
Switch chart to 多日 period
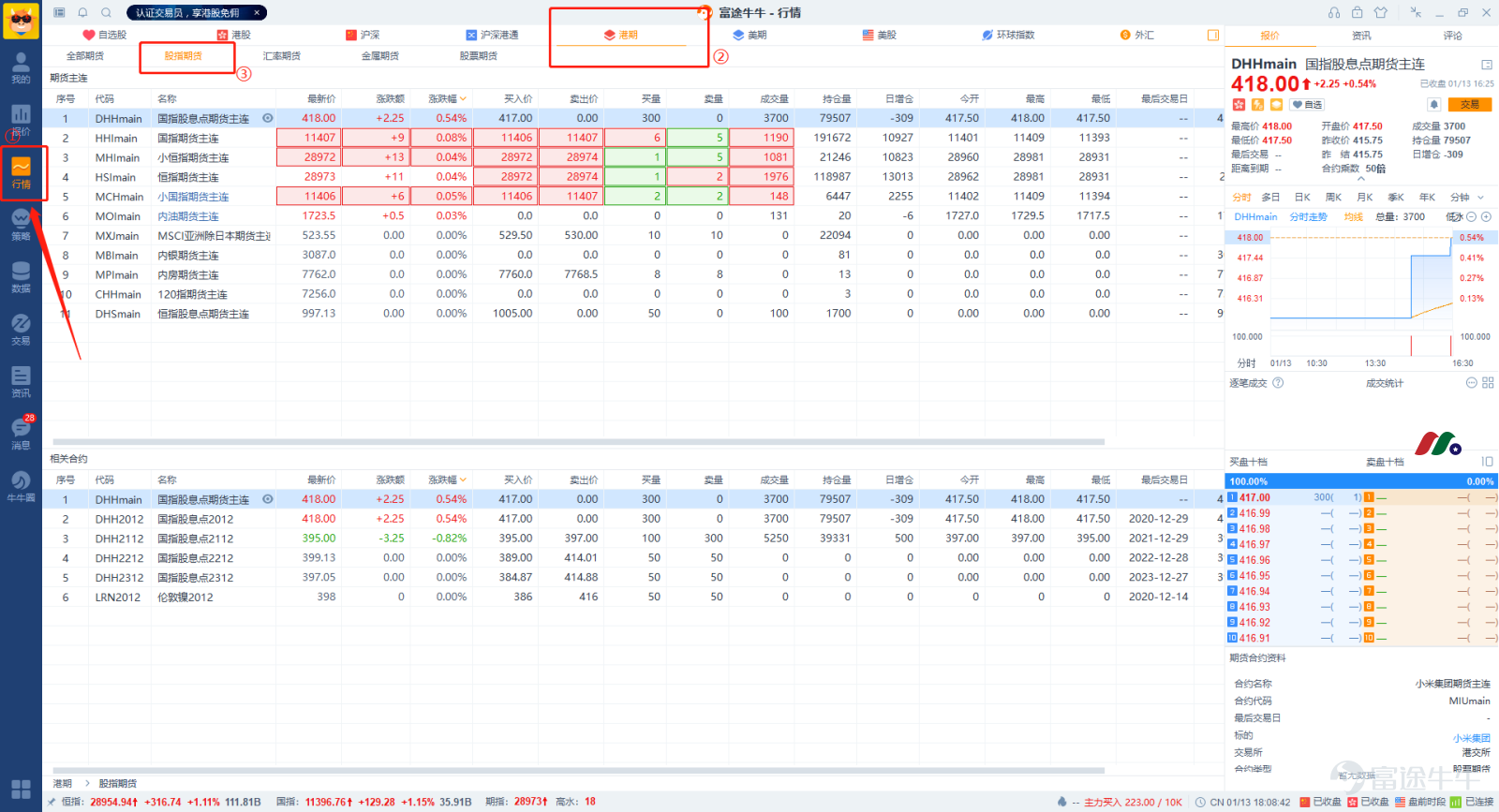pyautogui.click(x=1270, y=198)
